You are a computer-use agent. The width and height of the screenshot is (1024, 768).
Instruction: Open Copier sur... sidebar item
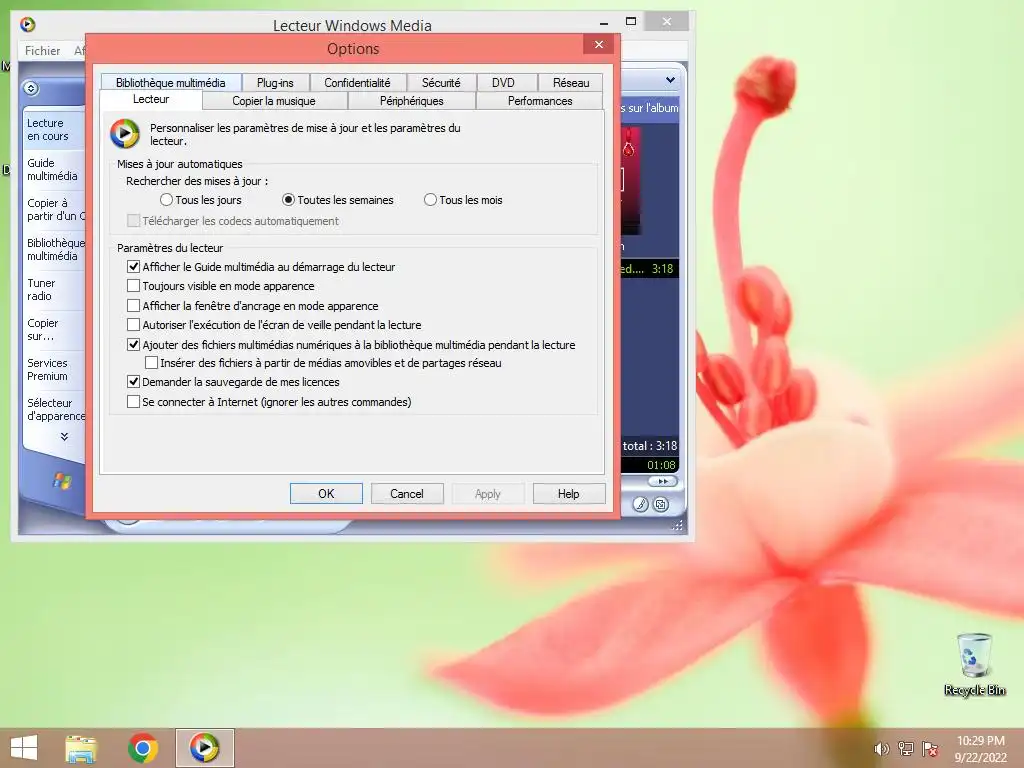54,330
